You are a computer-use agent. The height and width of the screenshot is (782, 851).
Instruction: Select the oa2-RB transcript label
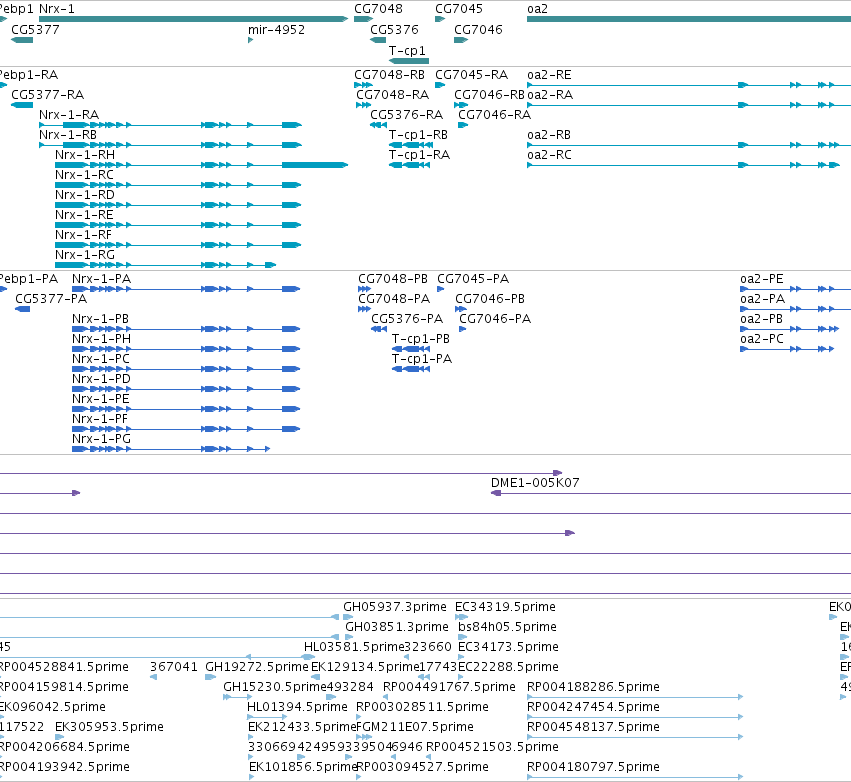549,135
